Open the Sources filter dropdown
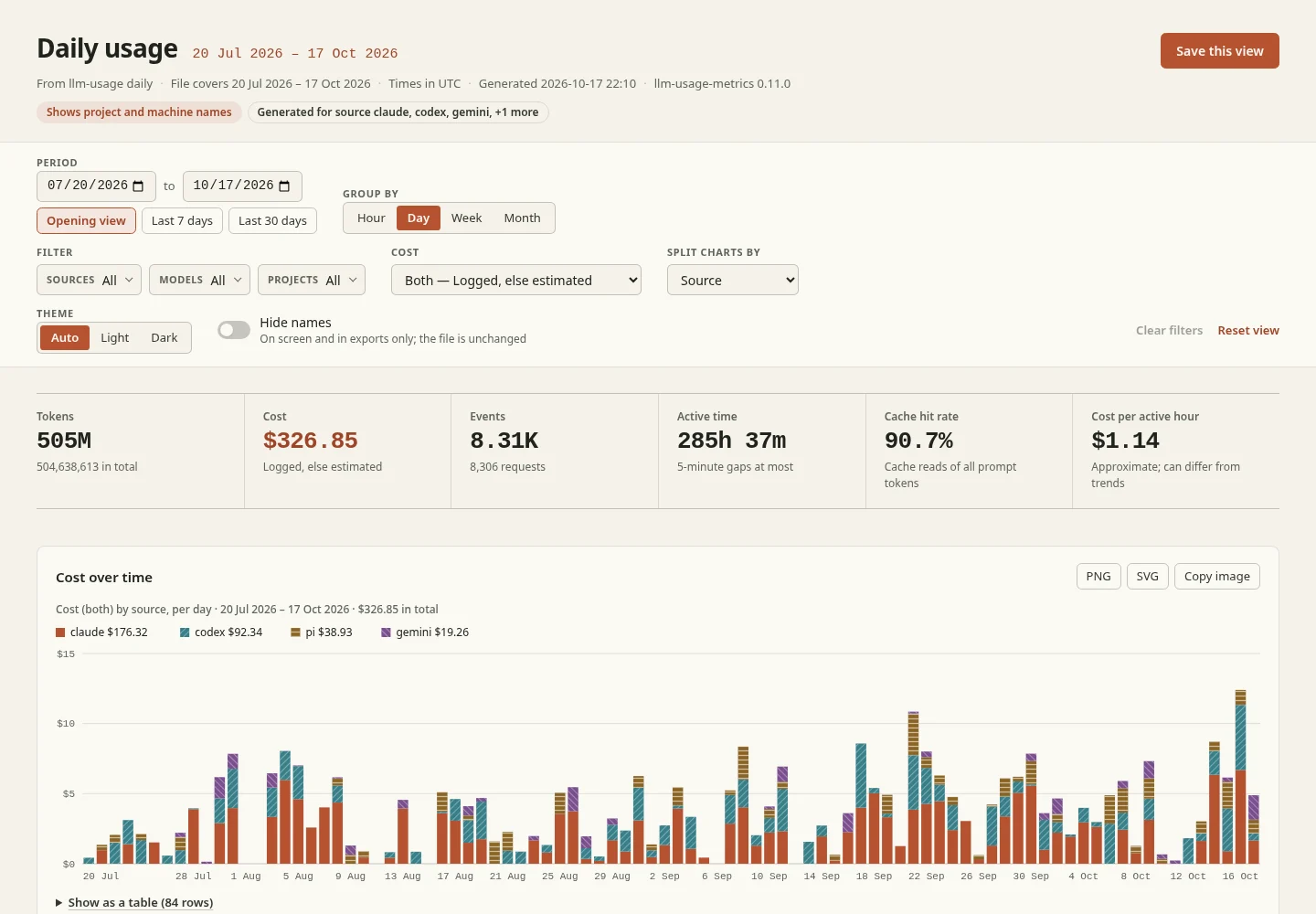Image resolution: width=1316 pixels, height=914 pixels. point(89,280)
